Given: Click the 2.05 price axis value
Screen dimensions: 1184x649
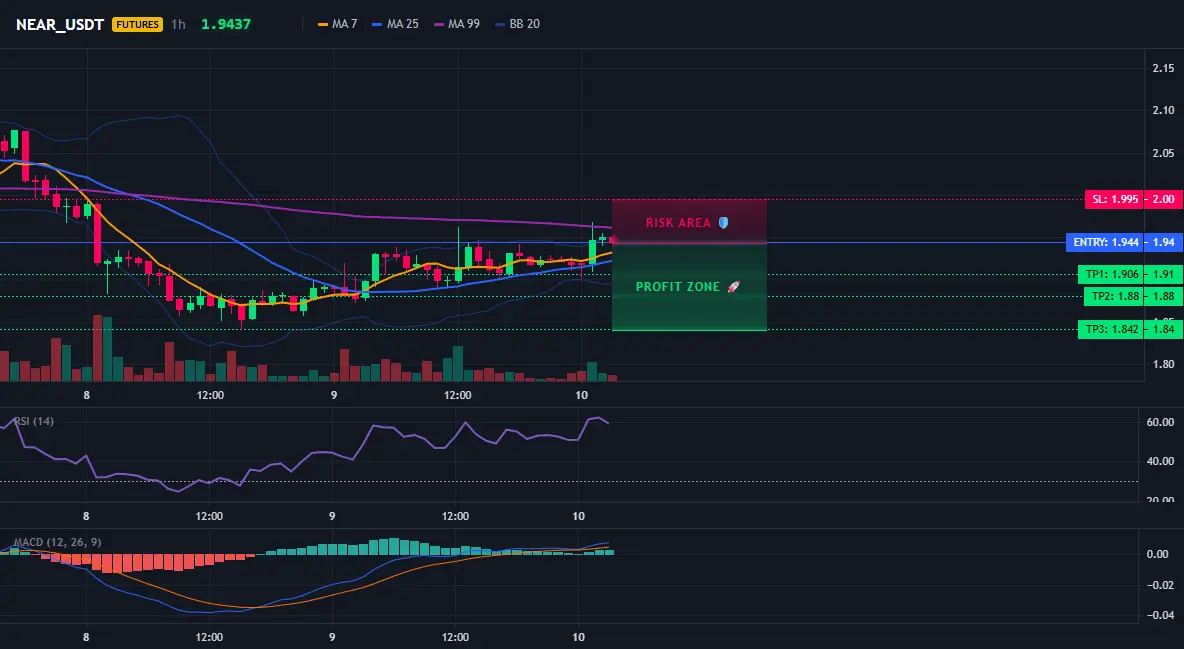Looking at the screenshot, I should point(1164,153).
